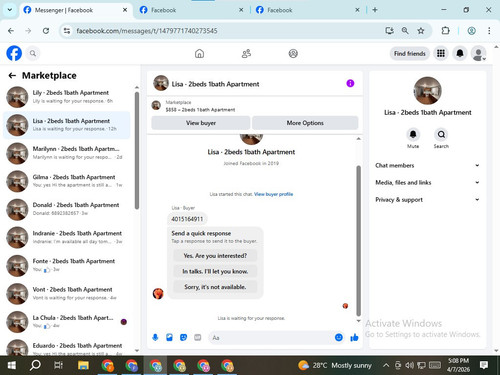Open the account avatar menu
The width and height of the screenshot is (500, 375).
(478, 54)
